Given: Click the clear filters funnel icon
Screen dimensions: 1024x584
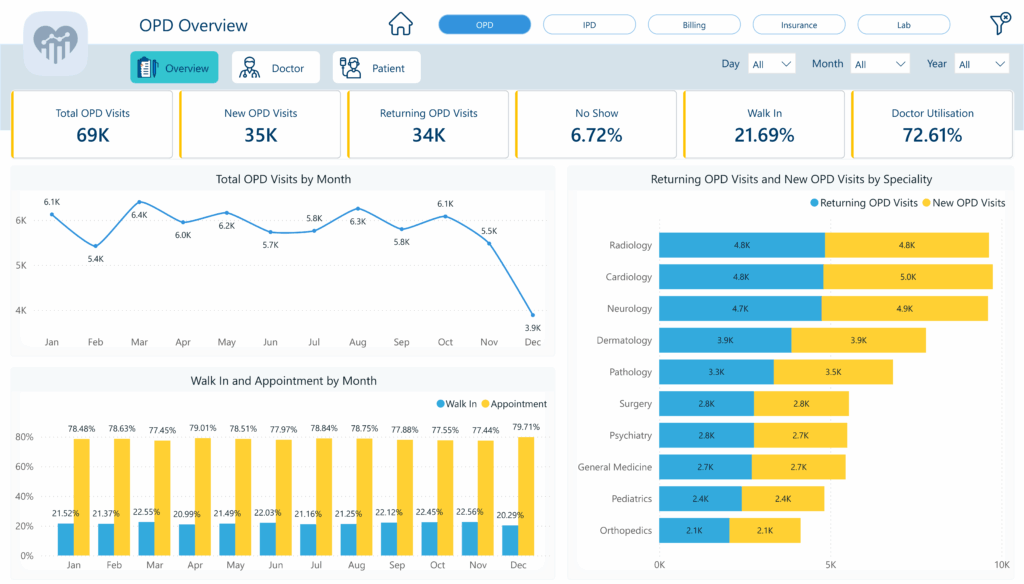Looking at the screenshot, I should pyautogui.click(x=999, y=22).
